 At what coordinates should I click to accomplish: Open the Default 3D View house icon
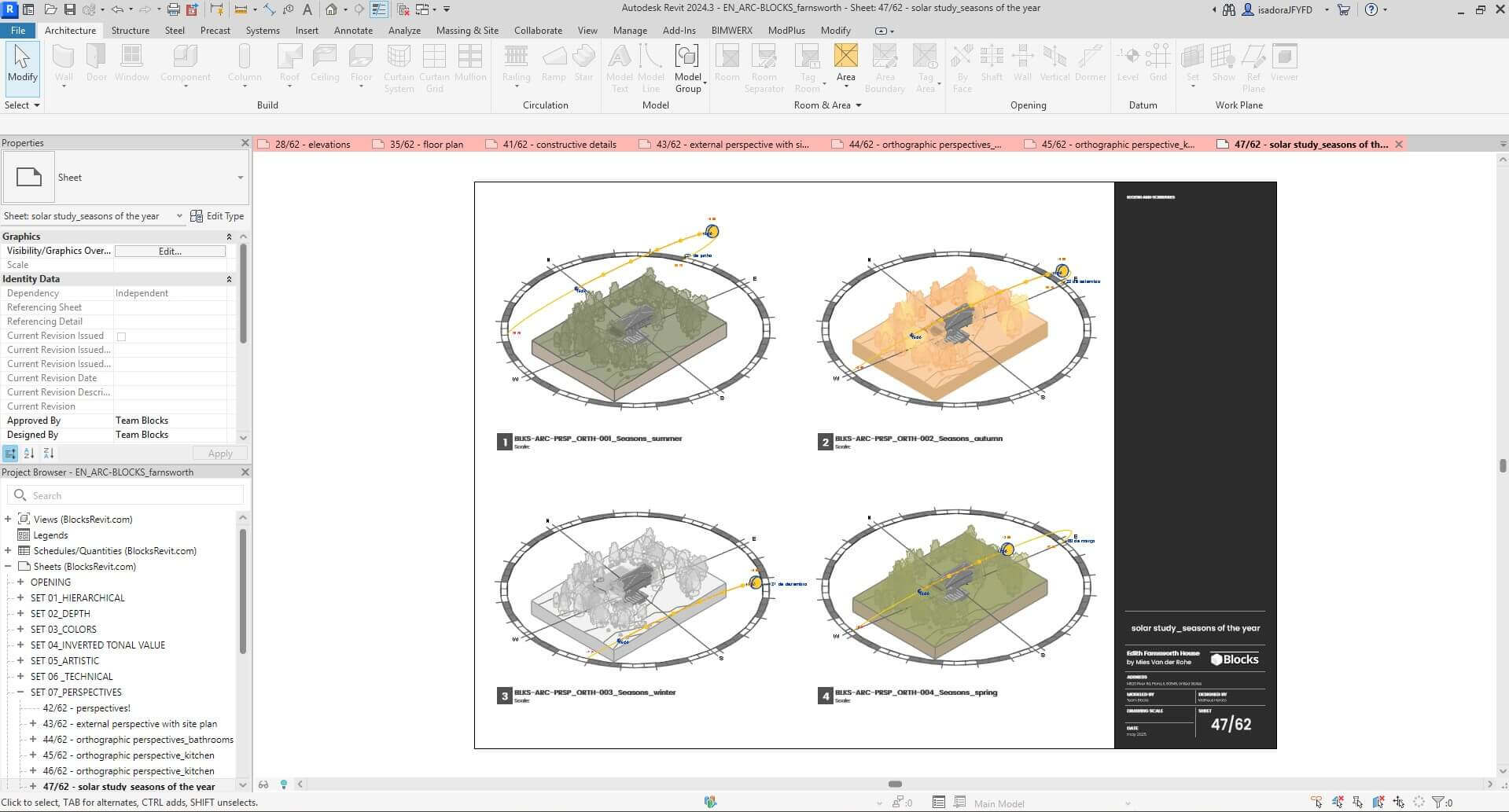pyautogui.click(x=332, y=9)
